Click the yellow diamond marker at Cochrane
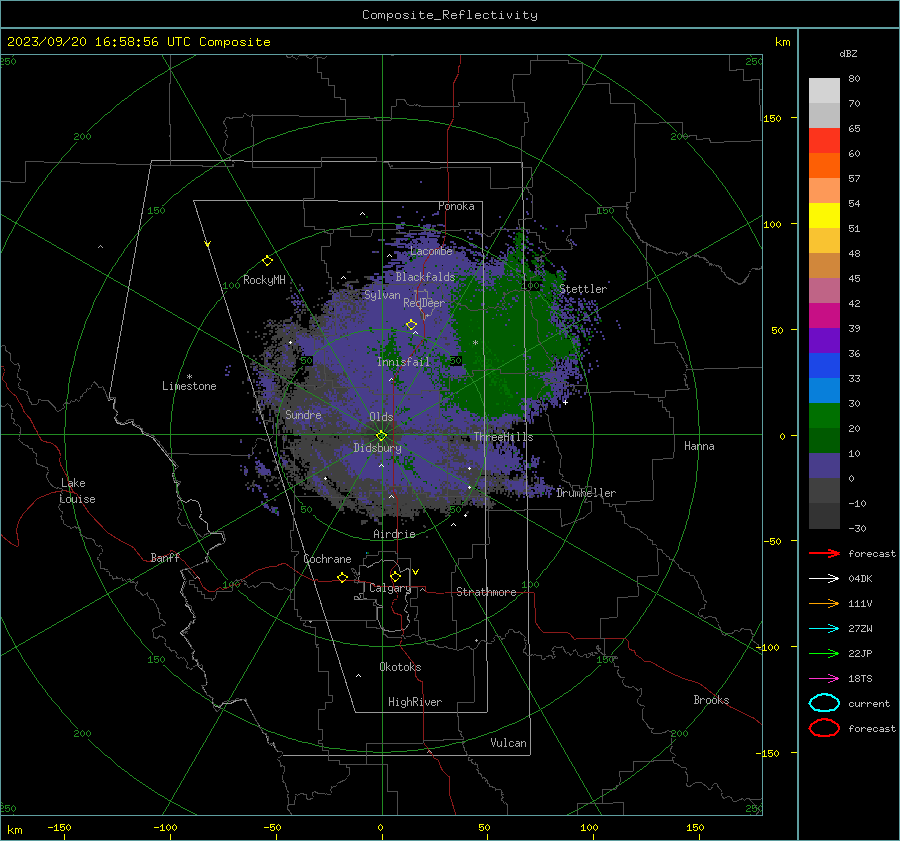 point(343,577)
